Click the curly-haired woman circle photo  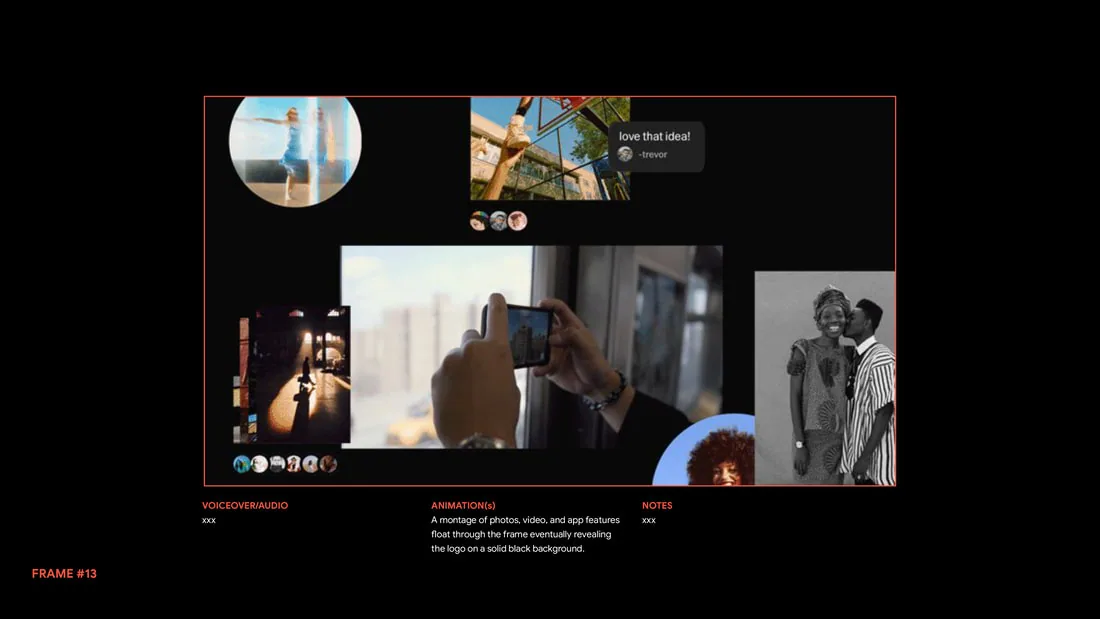point(704,450)
